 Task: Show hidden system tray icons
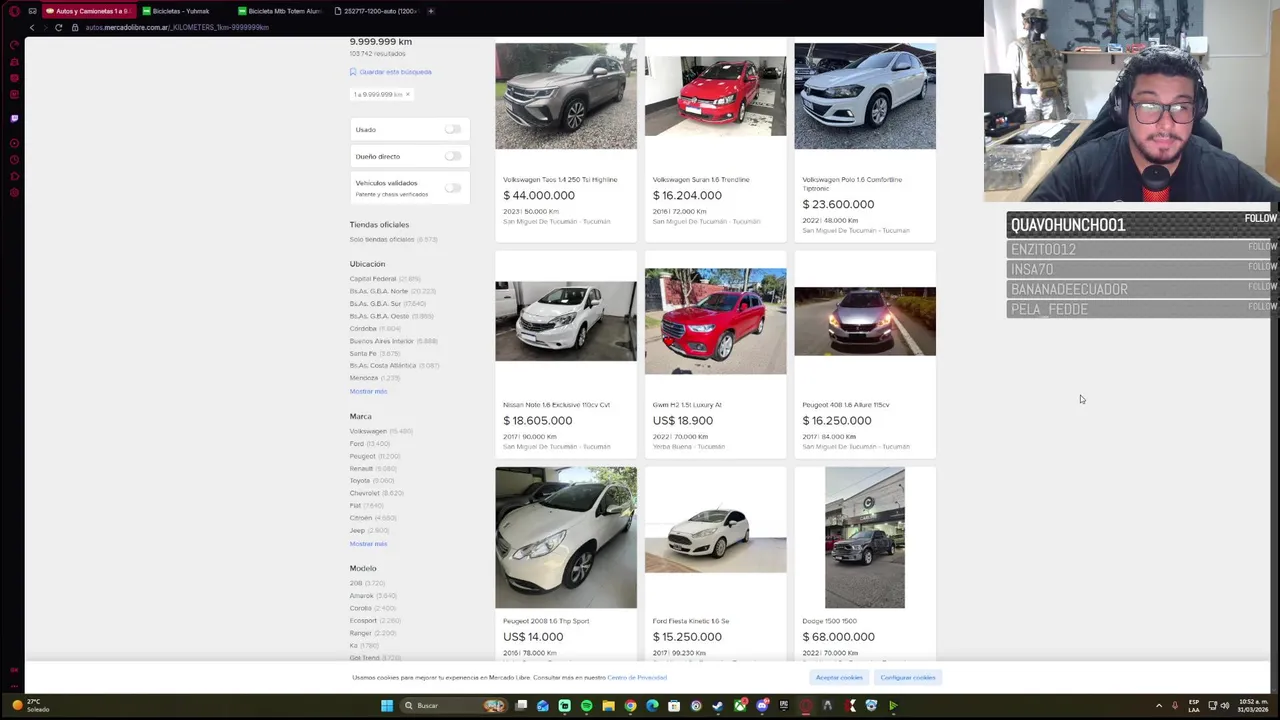pyautogui.click(x=1159, y=706)
